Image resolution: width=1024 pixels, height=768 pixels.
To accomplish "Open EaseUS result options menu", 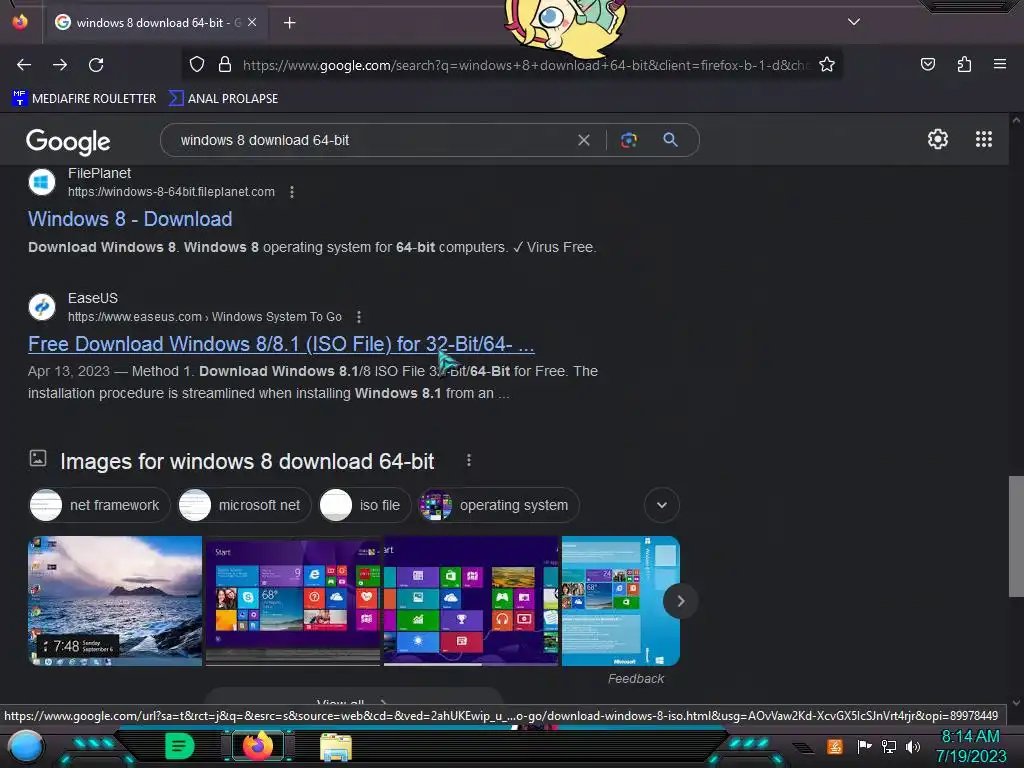I will pyautogui.click(x=359, y=317).
